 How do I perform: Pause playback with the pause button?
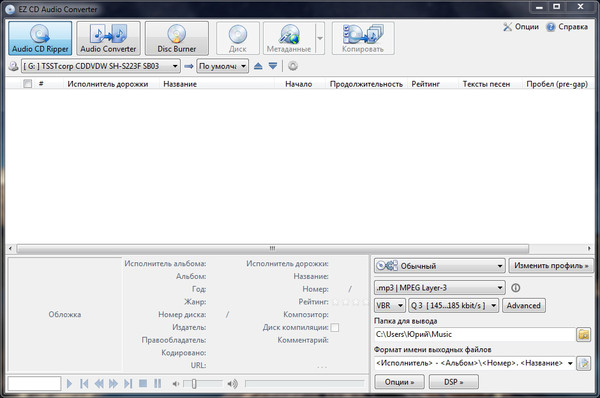pyautogui.click(x=158, y=383)
